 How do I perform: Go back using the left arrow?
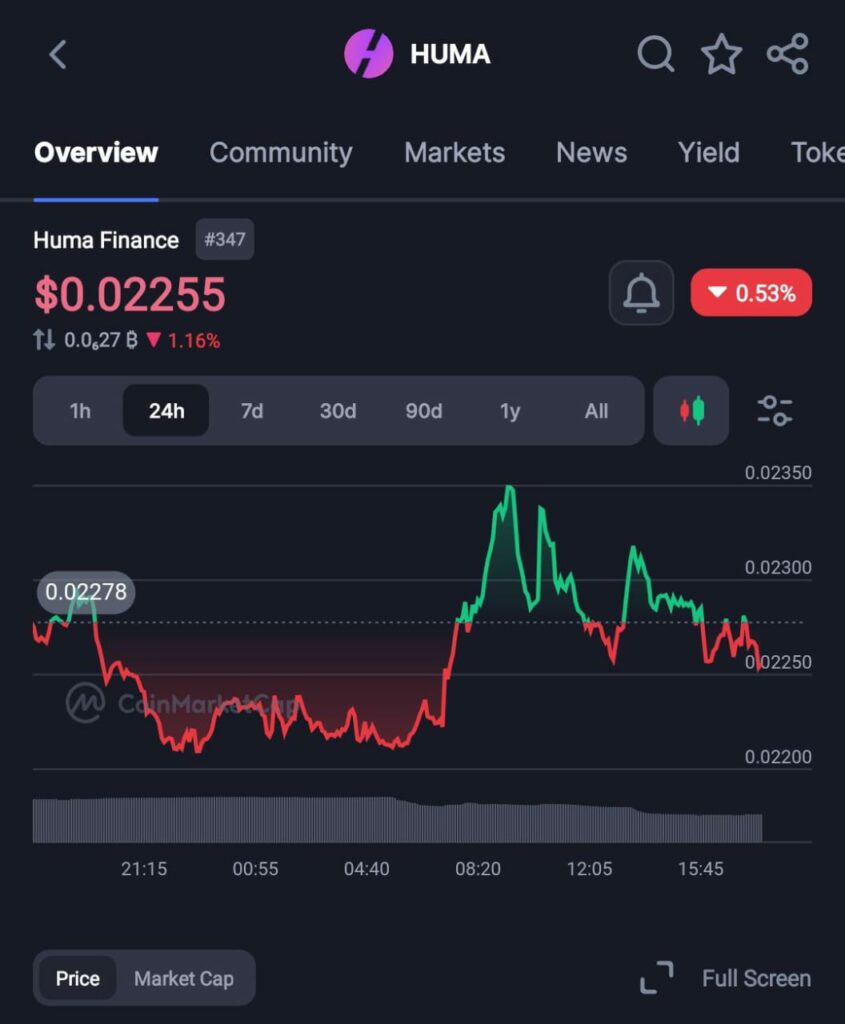point(57,54)
